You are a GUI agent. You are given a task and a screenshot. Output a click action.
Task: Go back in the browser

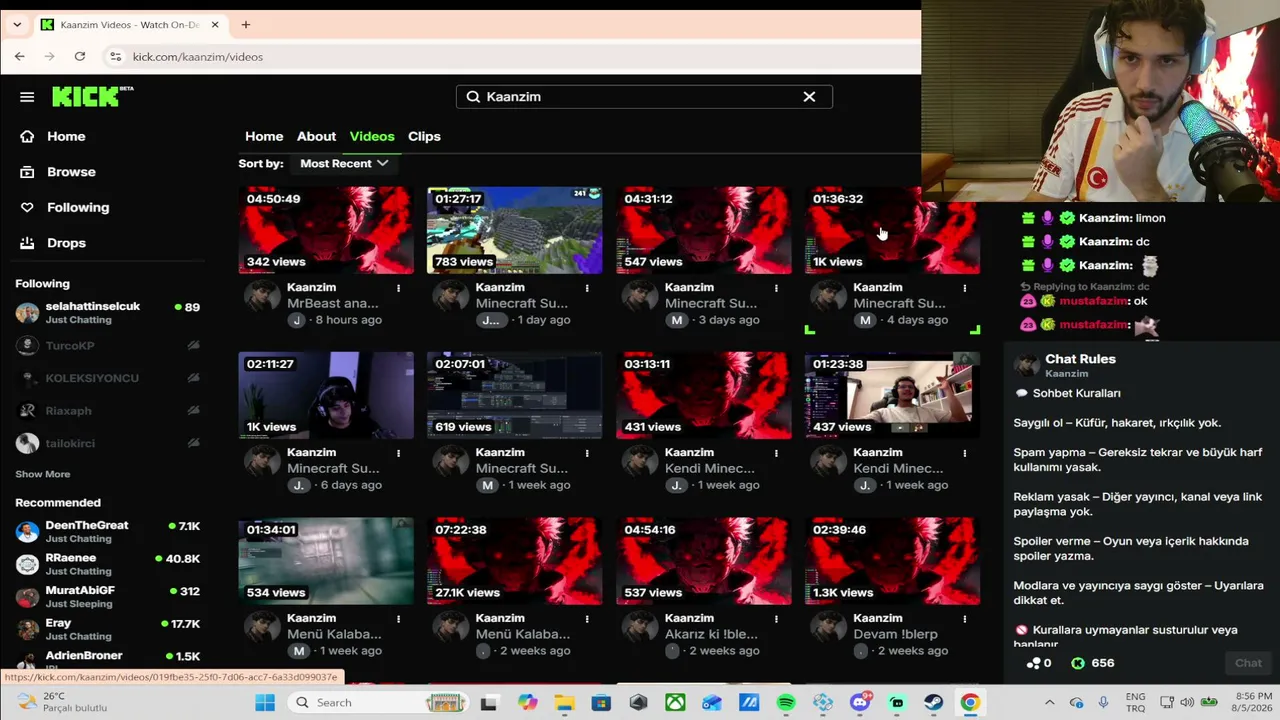coord(19,57)
